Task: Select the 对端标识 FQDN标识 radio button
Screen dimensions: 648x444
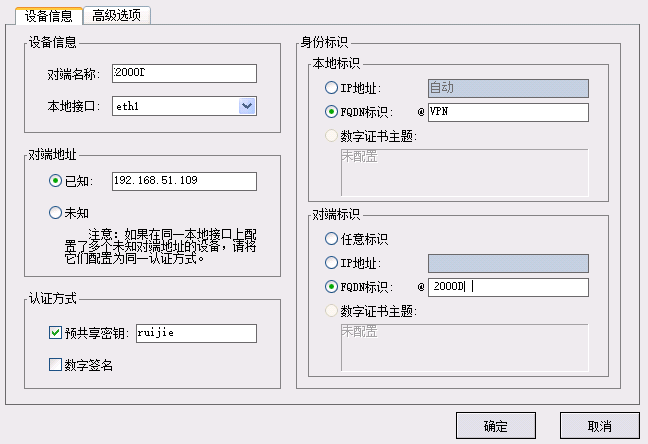Action: tap(331, 286)
